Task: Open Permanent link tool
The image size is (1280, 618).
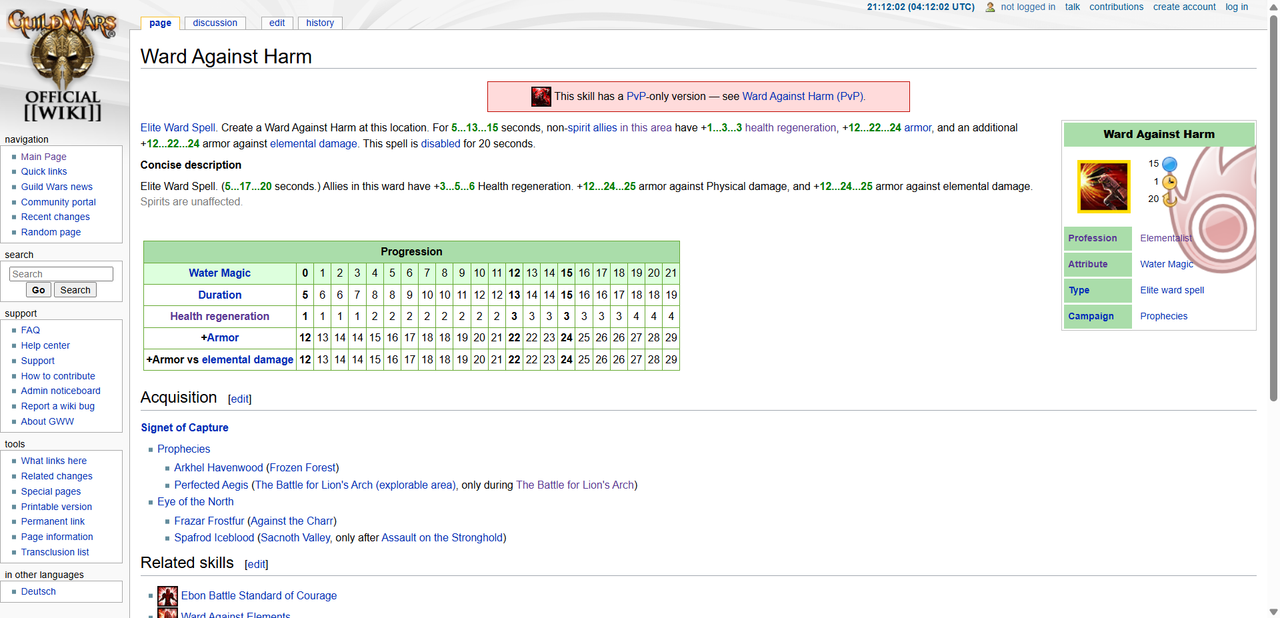Action: pyautogui.click(x=53, y=522)
